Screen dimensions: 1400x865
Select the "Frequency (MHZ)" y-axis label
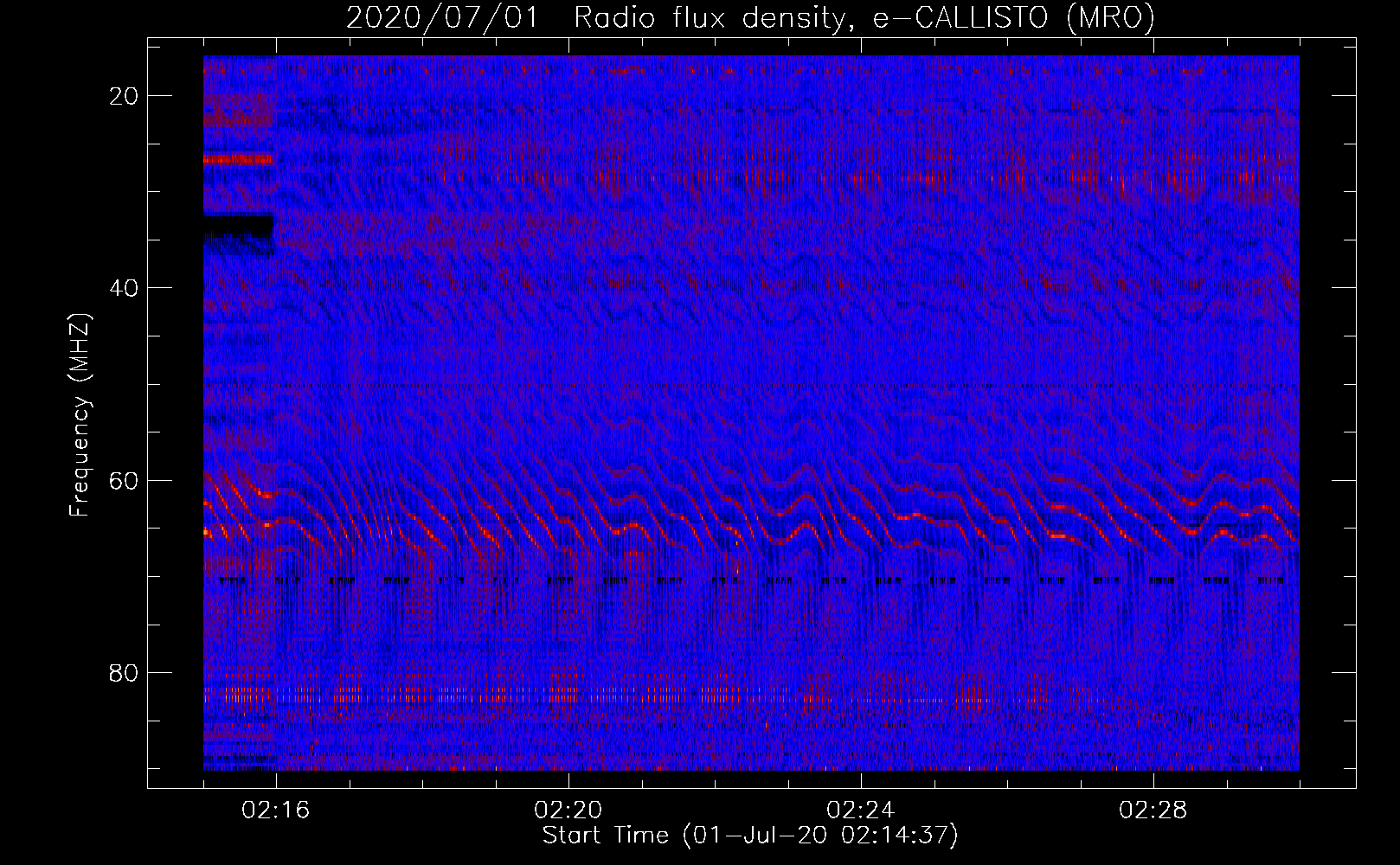[x=80, y=415]
